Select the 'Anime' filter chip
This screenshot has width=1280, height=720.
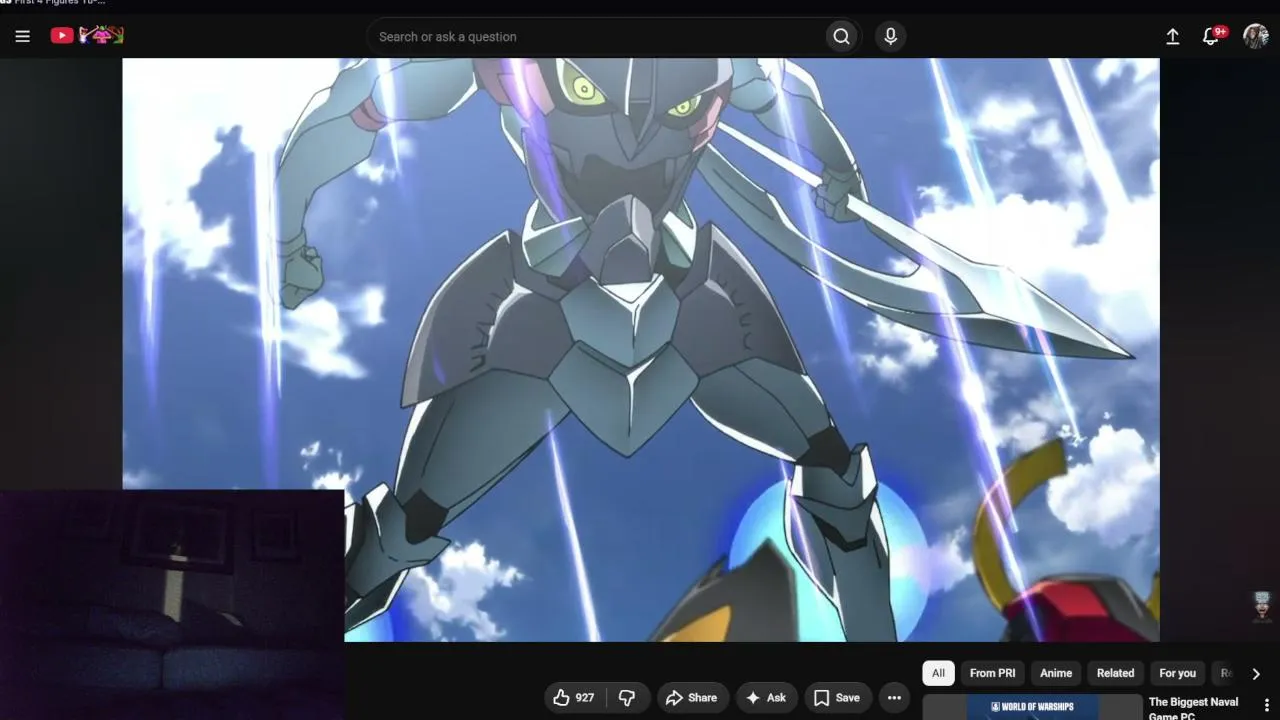click(x=1056, y=673)
